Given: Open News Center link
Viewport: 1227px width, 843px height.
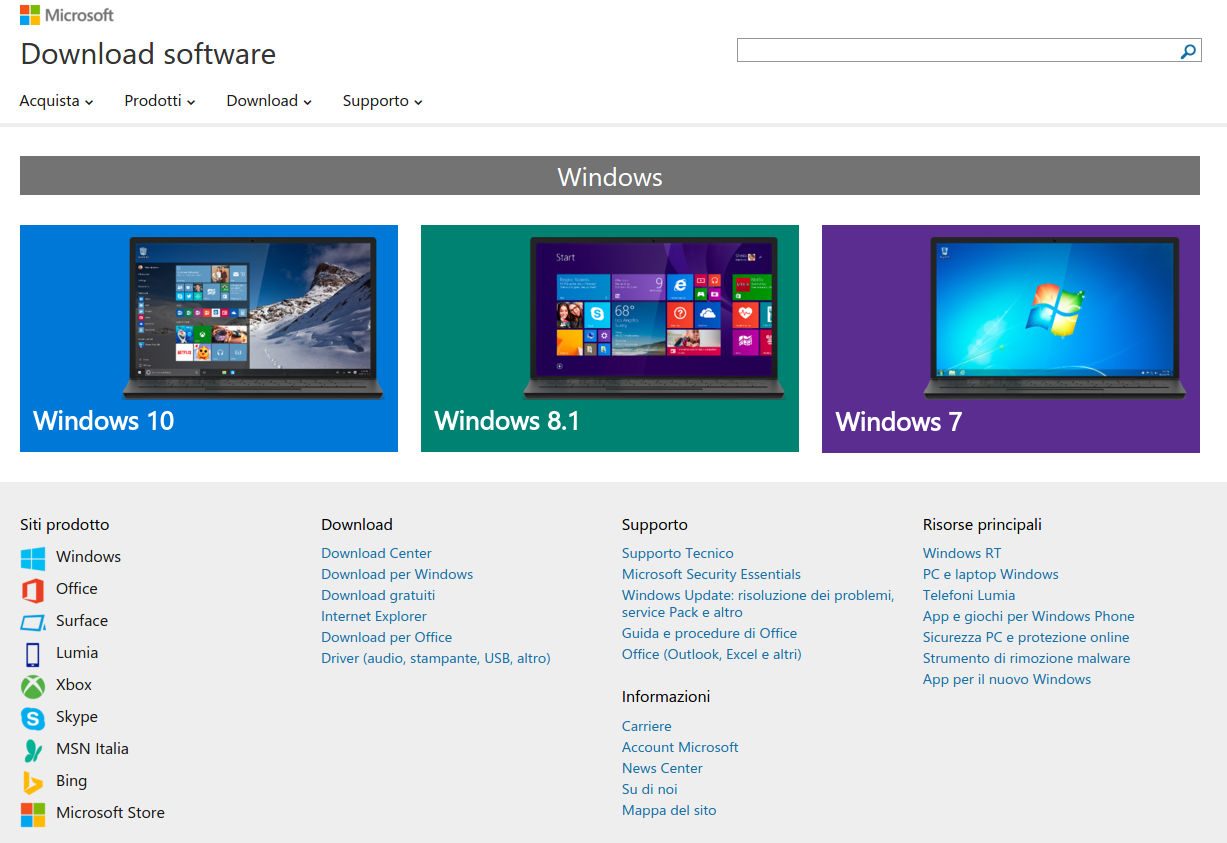Looking at the screenshot, I should click(x=662, y=768).
